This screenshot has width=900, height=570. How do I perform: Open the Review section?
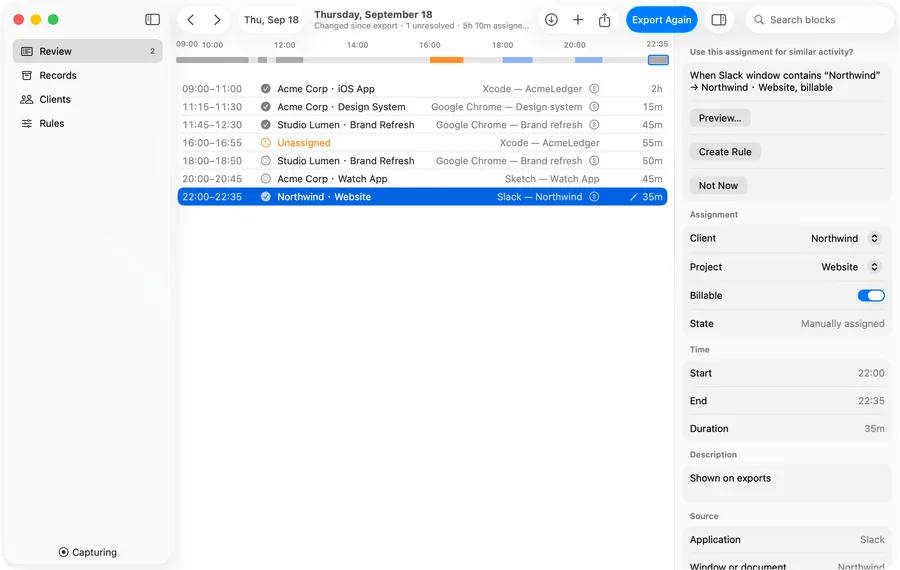tap(87, 51)
